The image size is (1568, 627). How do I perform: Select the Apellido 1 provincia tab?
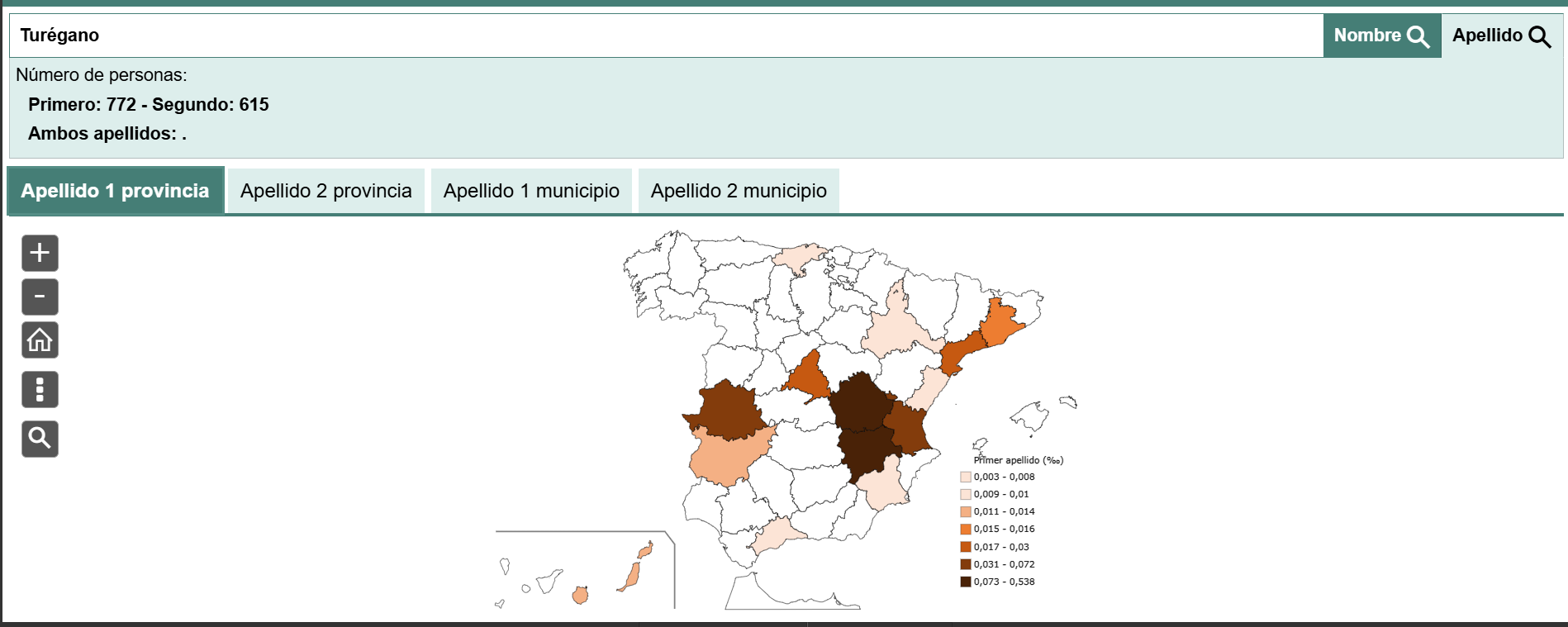115,191
